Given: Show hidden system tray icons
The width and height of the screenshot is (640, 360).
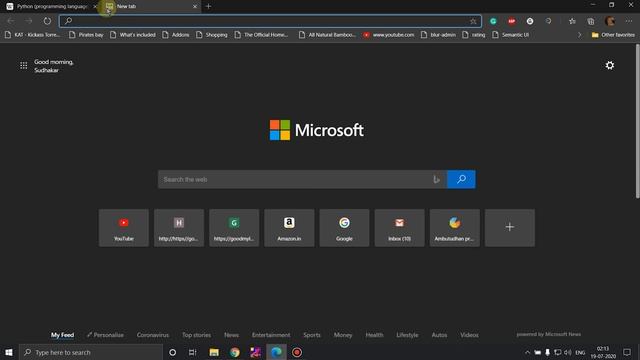Looking at the screenshot, I should (527, 352).
